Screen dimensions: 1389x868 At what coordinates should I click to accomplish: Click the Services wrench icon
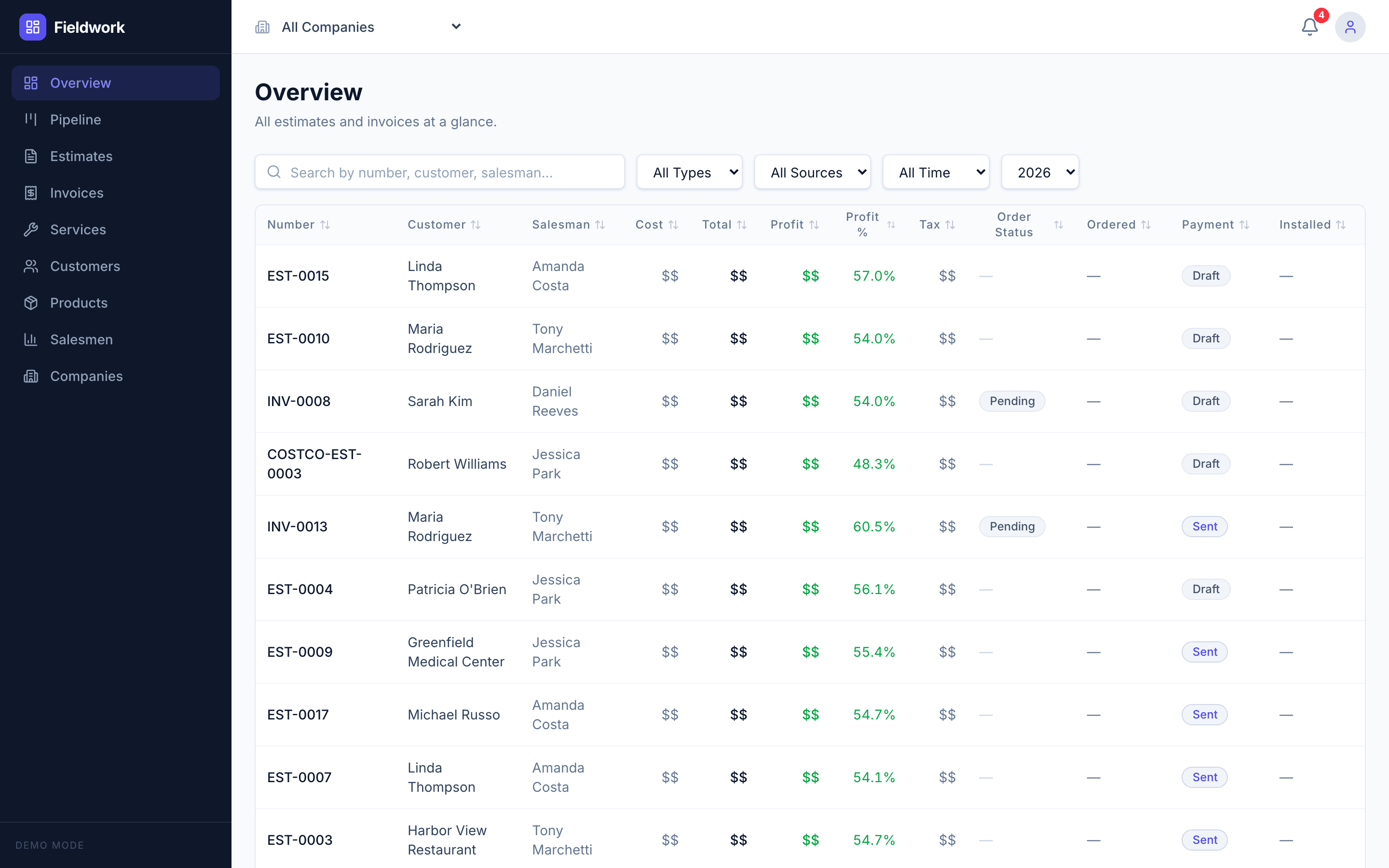point(31,230)
